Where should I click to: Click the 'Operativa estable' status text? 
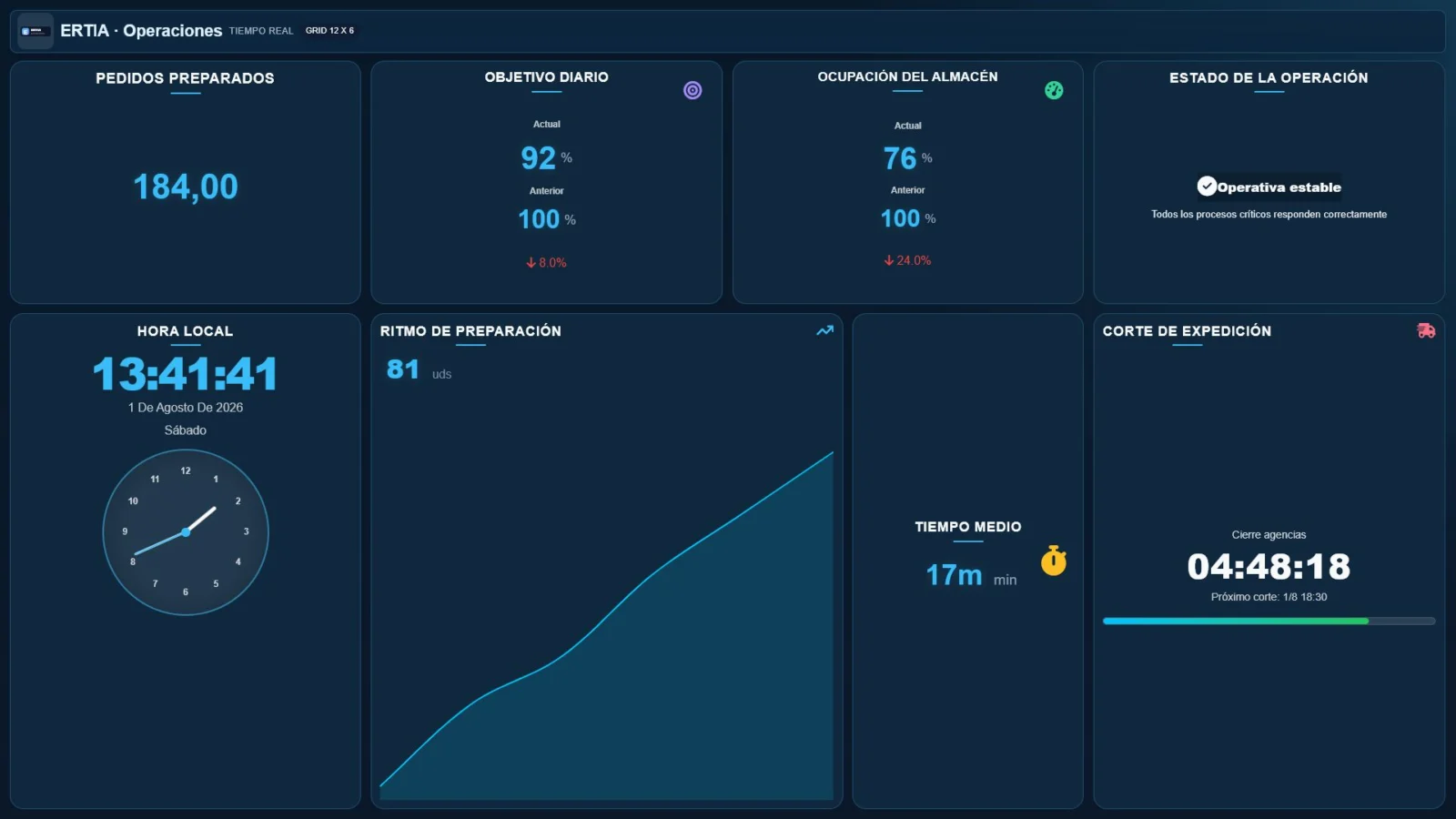click(x=1279, y=187)
